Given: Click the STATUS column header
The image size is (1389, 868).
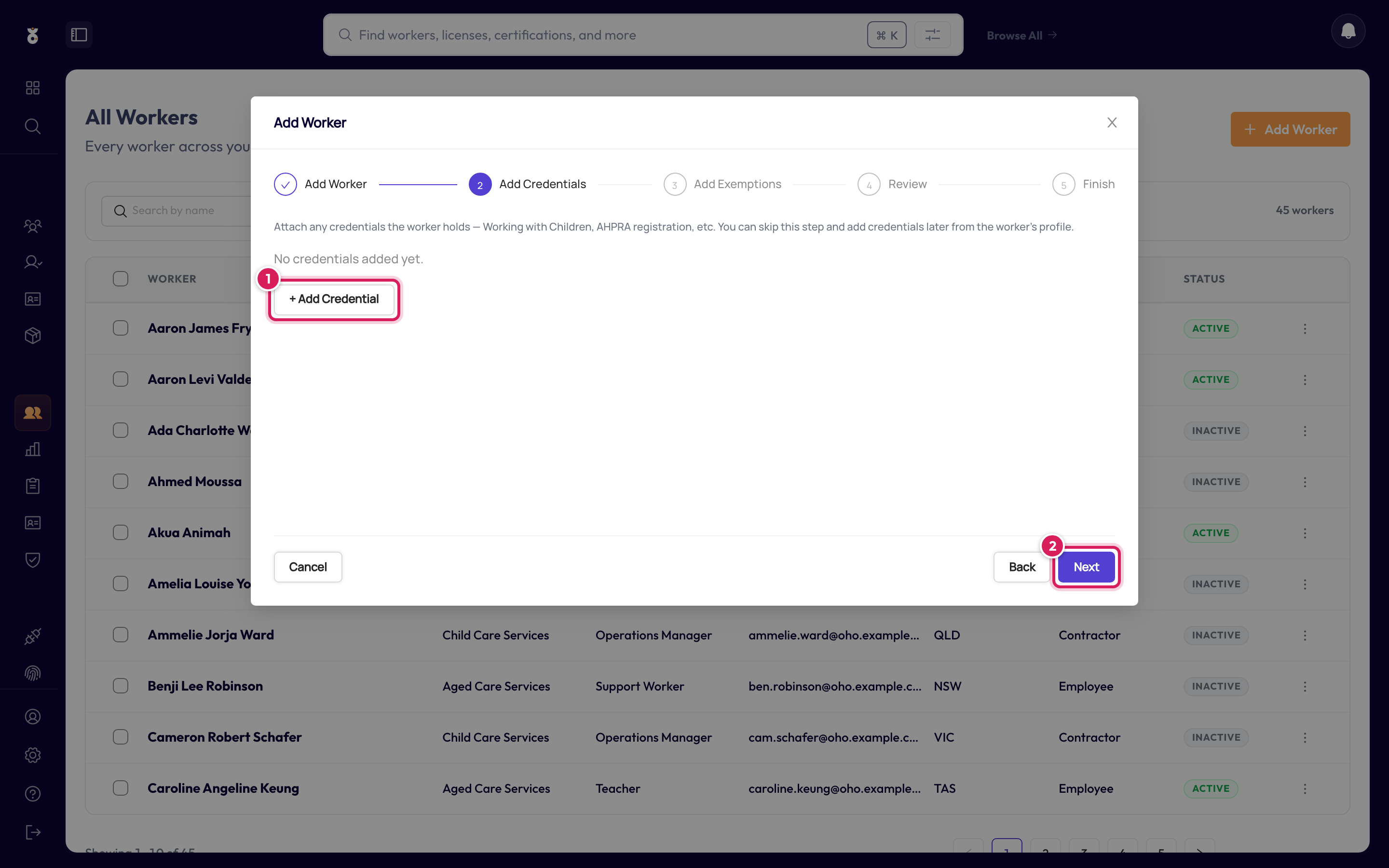Looking at the screenshot, I should [1204, 279].
